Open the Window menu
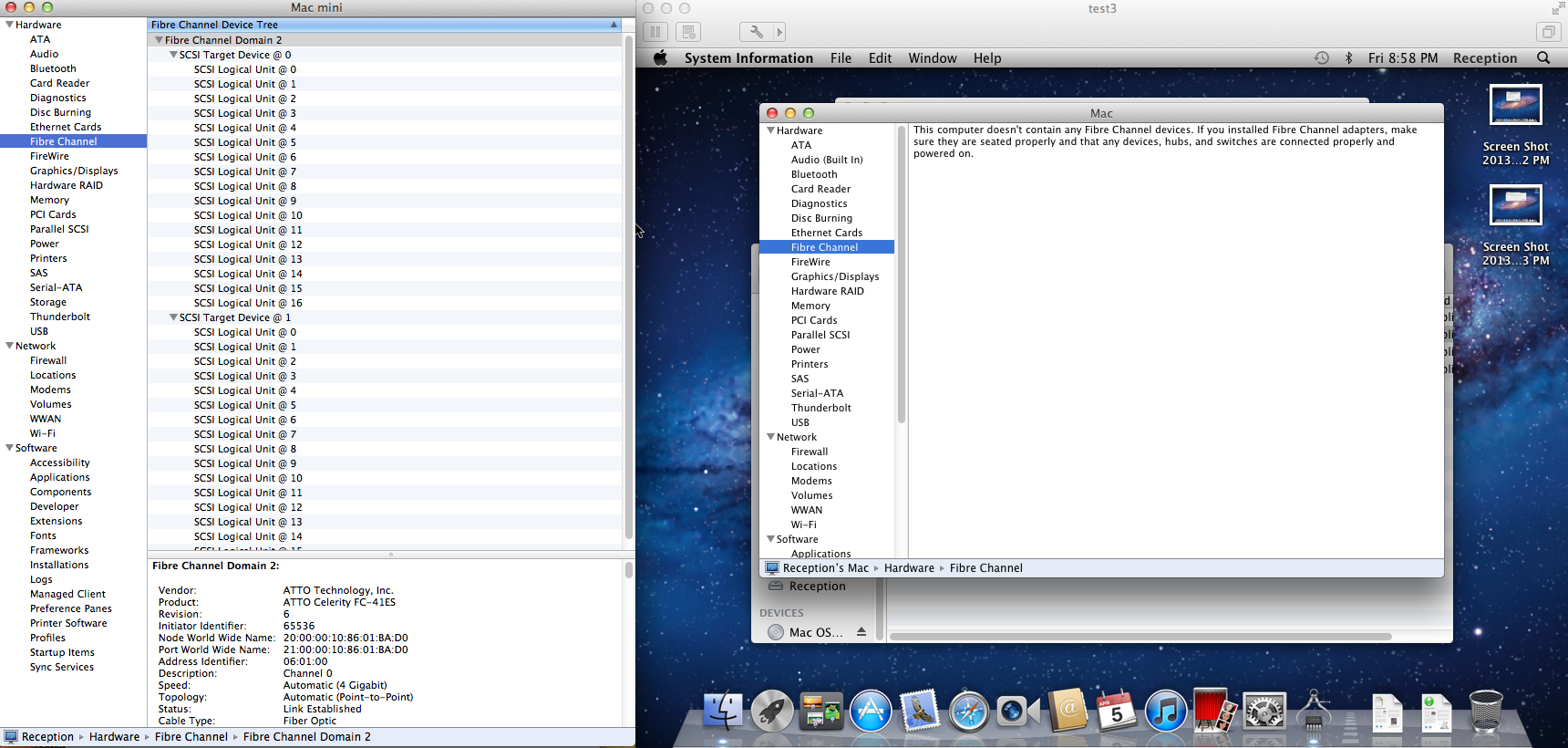 click(933, 57)
